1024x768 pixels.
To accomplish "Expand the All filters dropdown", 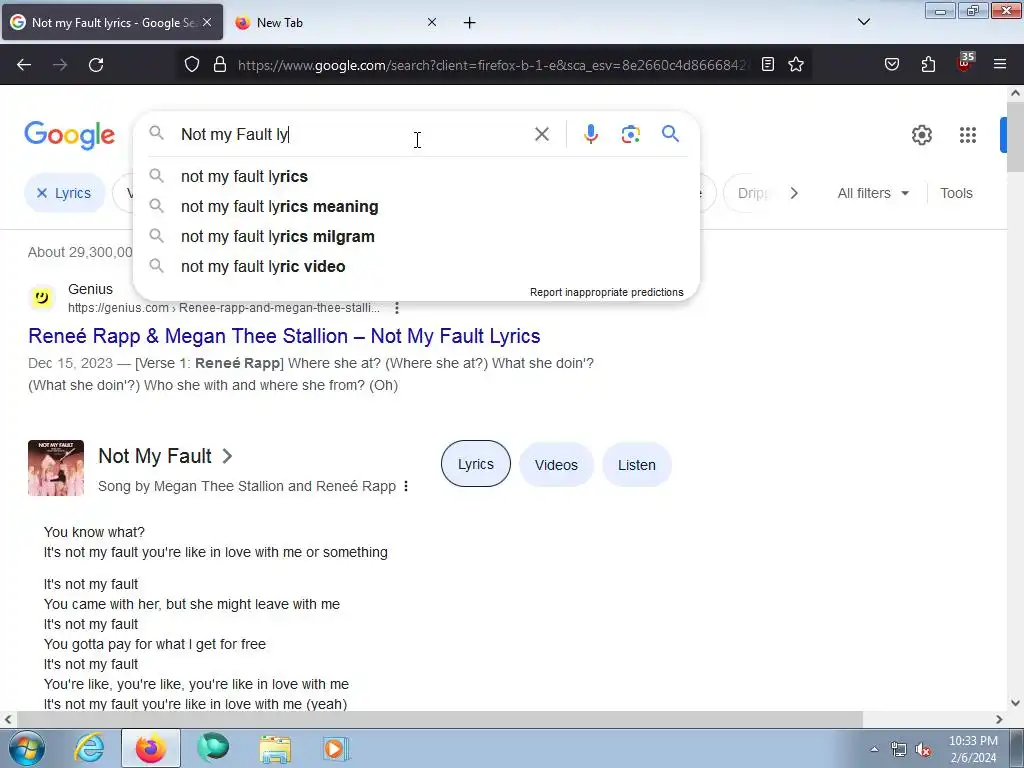I will click(873, 193).
